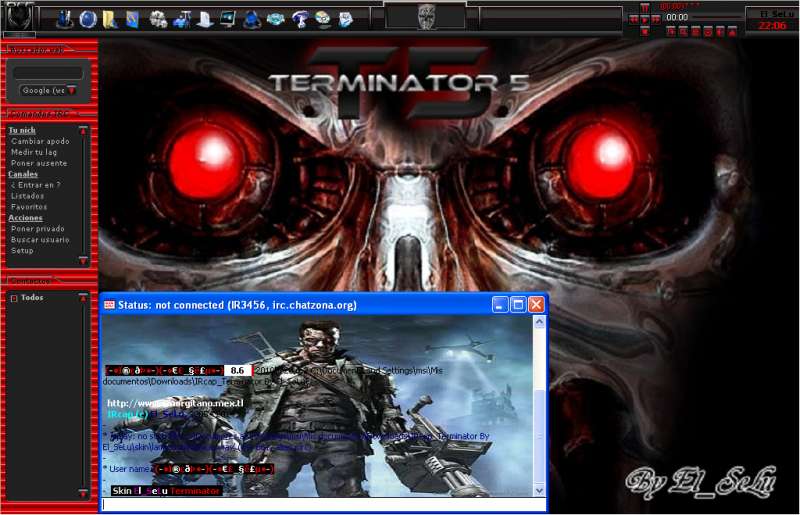The height and width of the screenshot is (515, 800).
Task: Click the red speaker volume player icon
Action: tap(720, 32)
